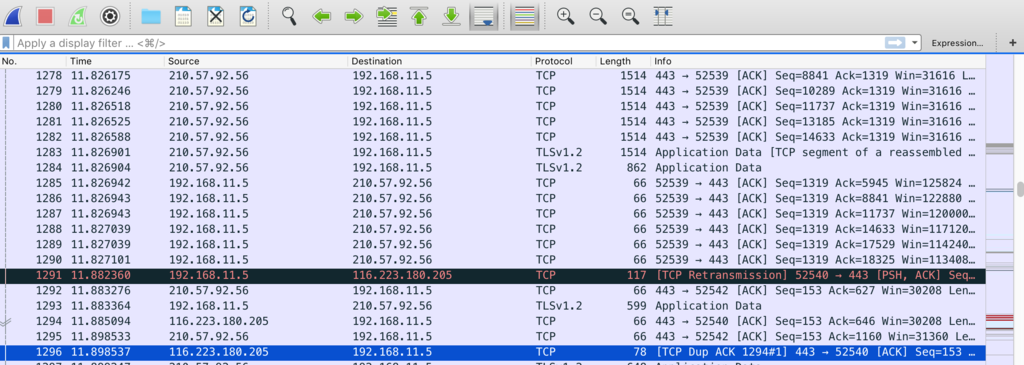
Task: Select the TCP Retransmission packet 1291
Action: tap(492, 276)
